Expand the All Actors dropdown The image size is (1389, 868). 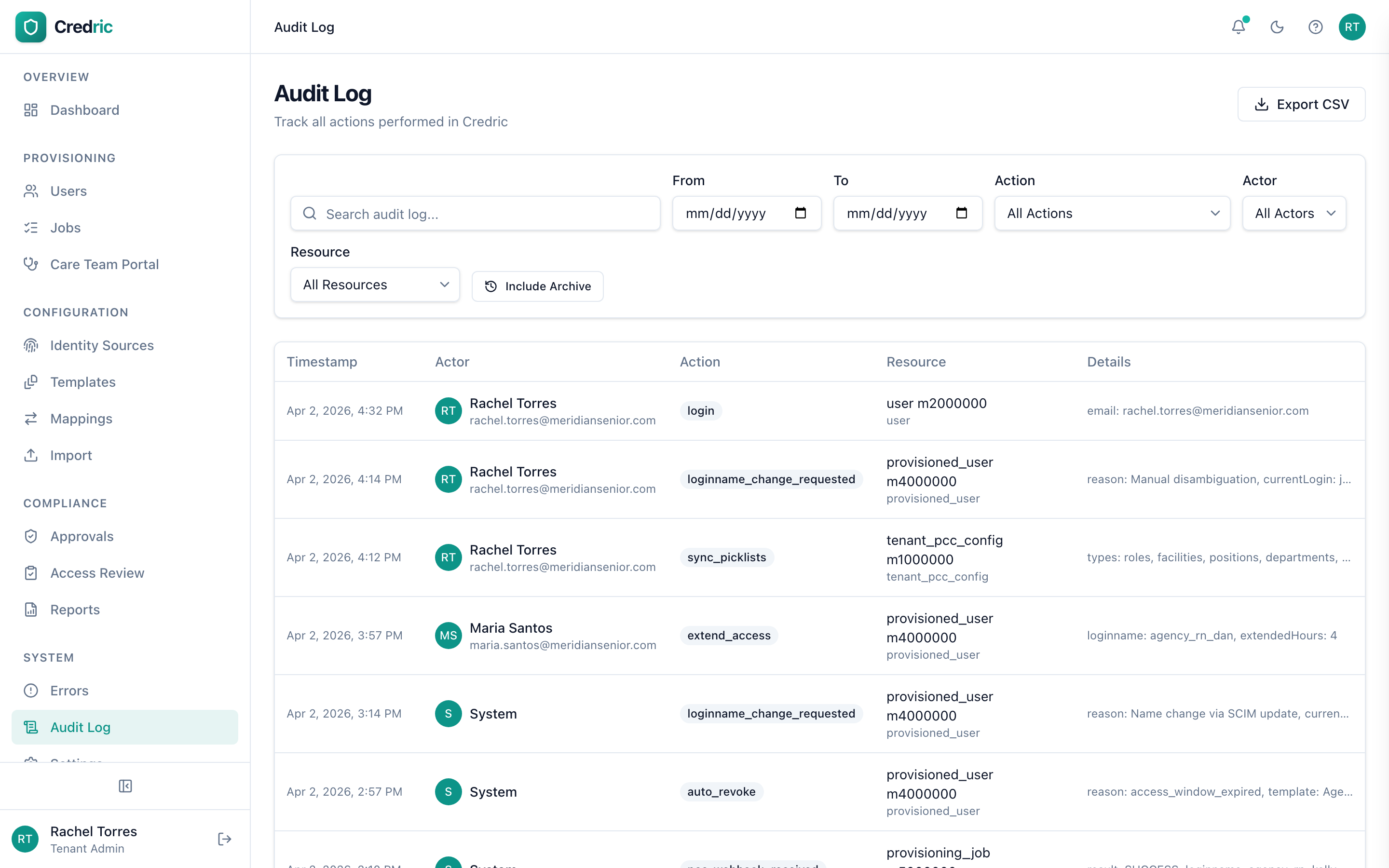pos(1294,213)
